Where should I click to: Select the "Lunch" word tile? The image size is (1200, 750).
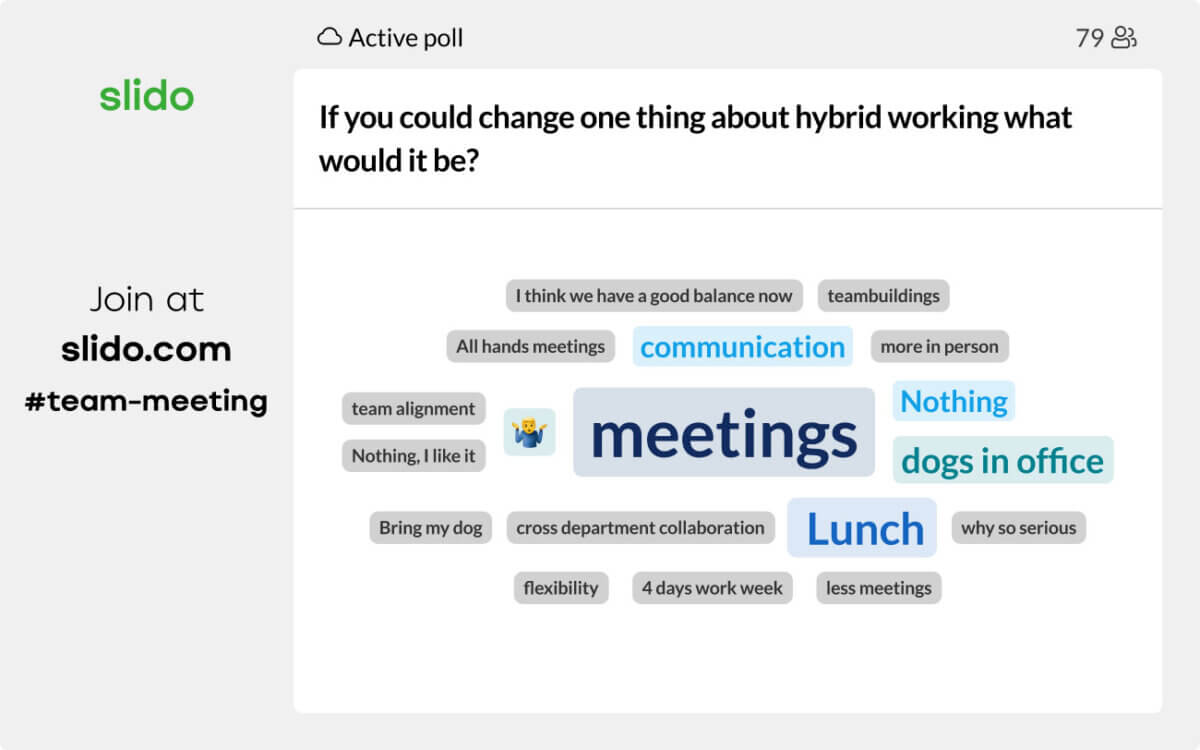point(862,528)
